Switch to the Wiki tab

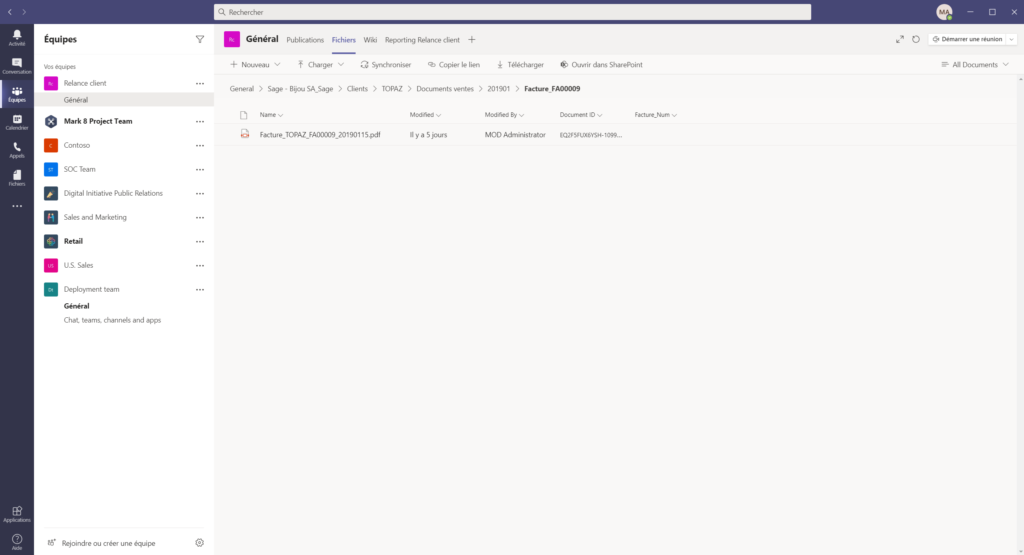pos(370,40)
